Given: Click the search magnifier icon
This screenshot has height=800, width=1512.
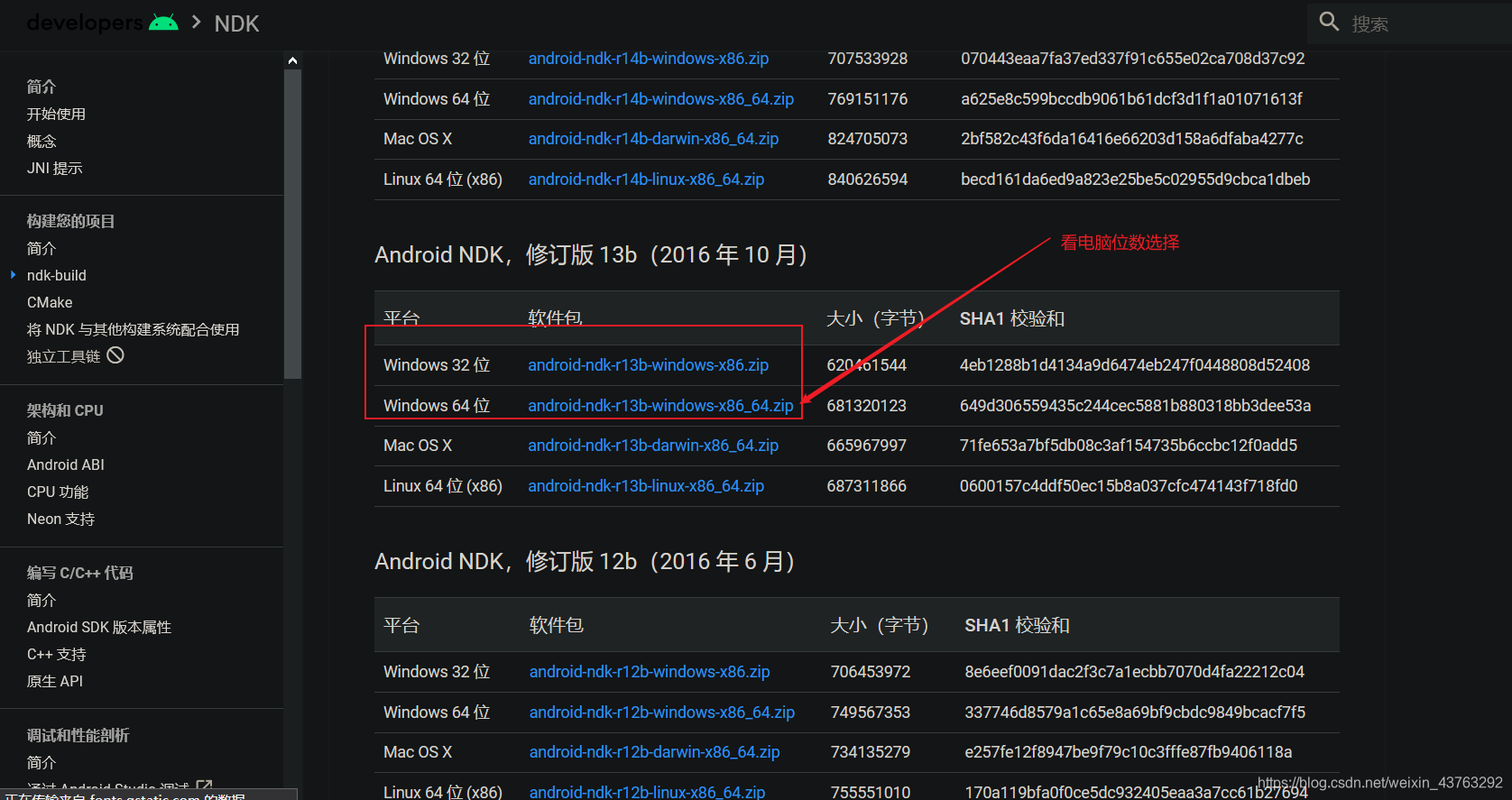Looking at the screenshot, I should (x=1329, y=22).
